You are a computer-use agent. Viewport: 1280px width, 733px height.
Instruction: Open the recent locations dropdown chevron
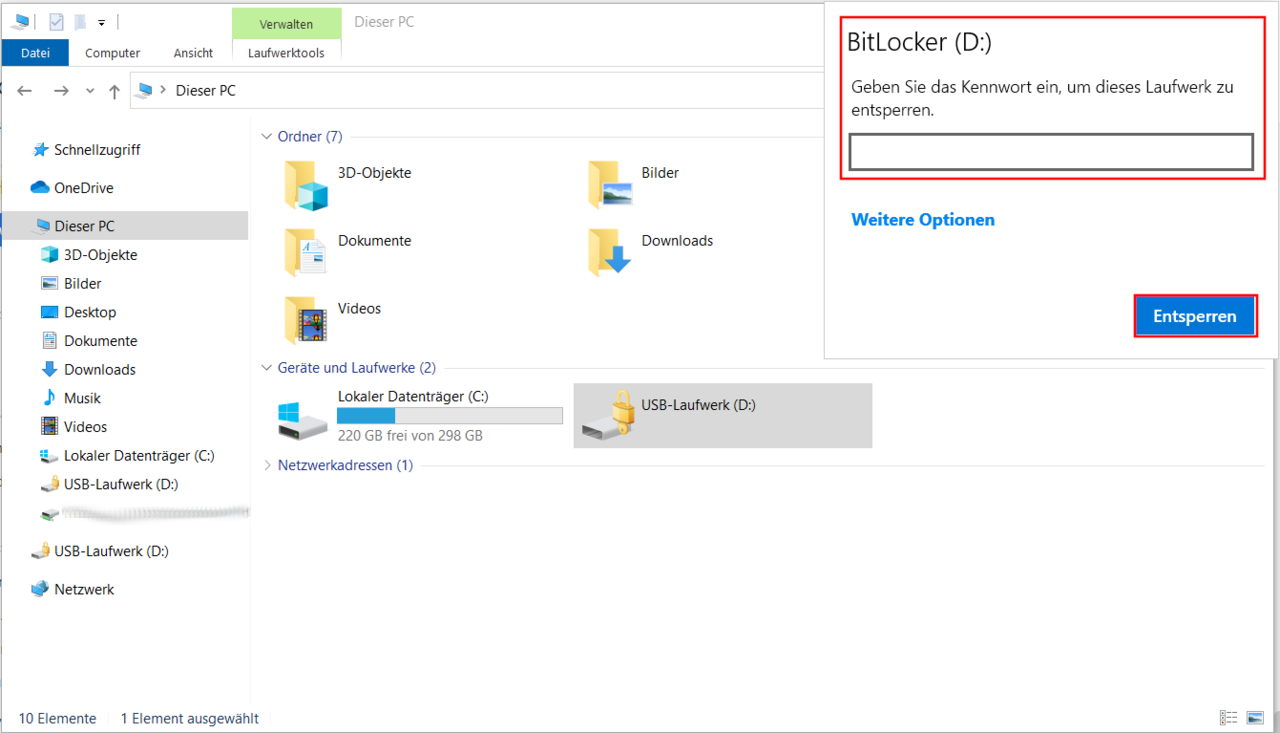[89, 91]
